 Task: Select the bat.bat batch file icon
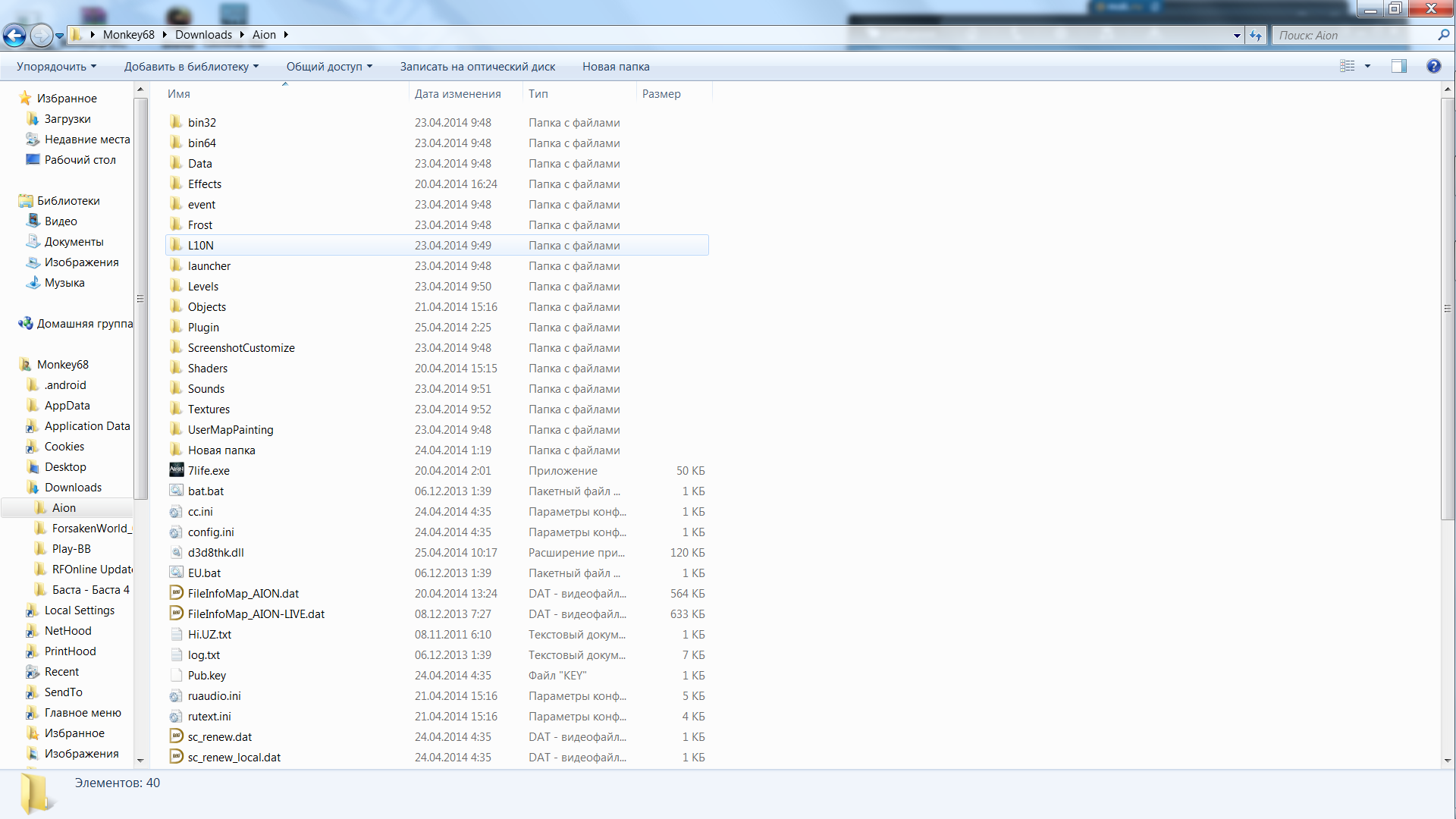pyautogui.click(x=176, y=491)
